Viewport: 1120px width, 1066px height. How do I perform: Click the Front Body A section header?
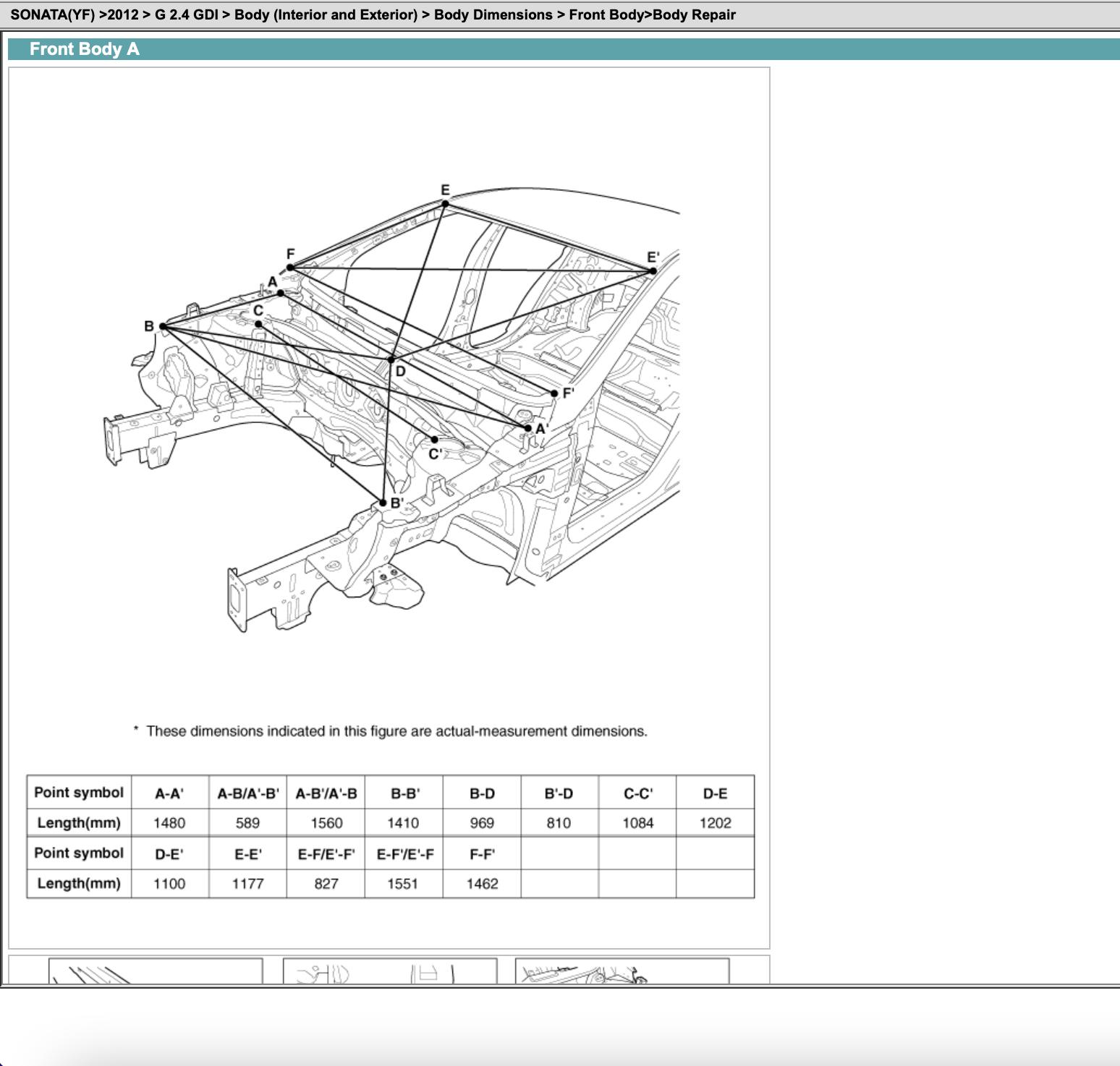(x=85, y=49)
